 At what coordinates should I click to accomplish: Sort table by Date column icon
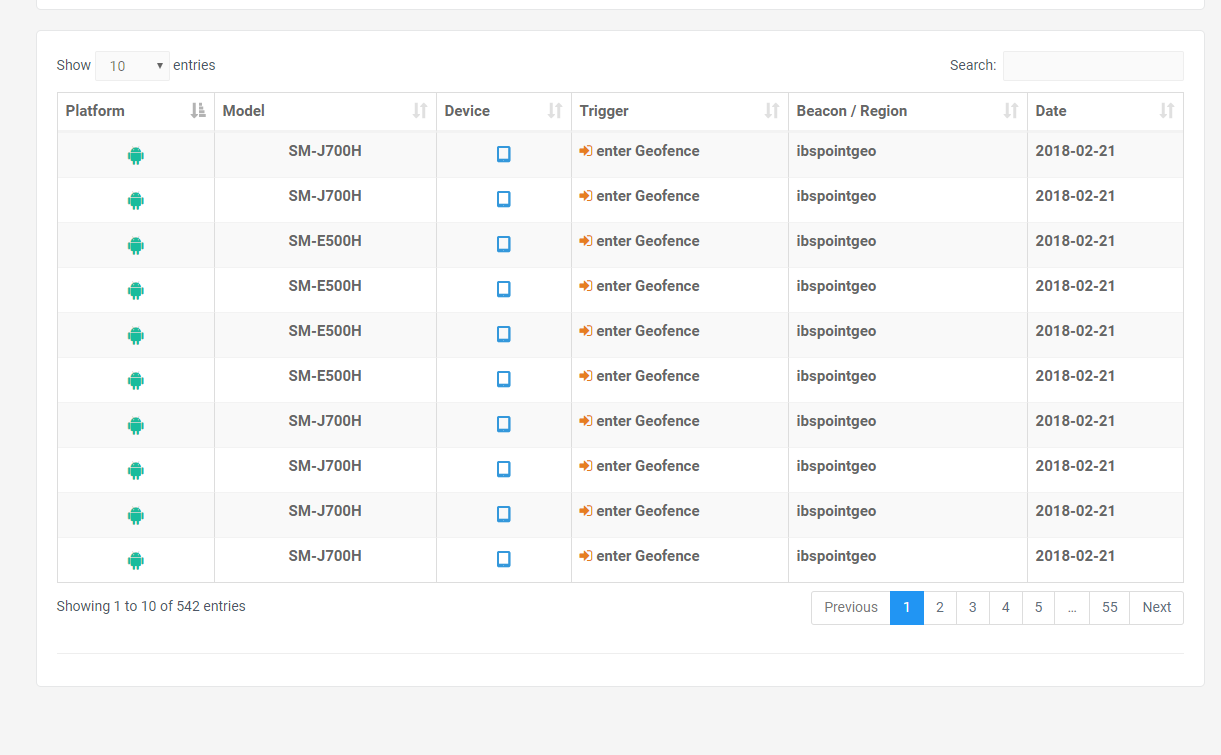pos(1167,111)
